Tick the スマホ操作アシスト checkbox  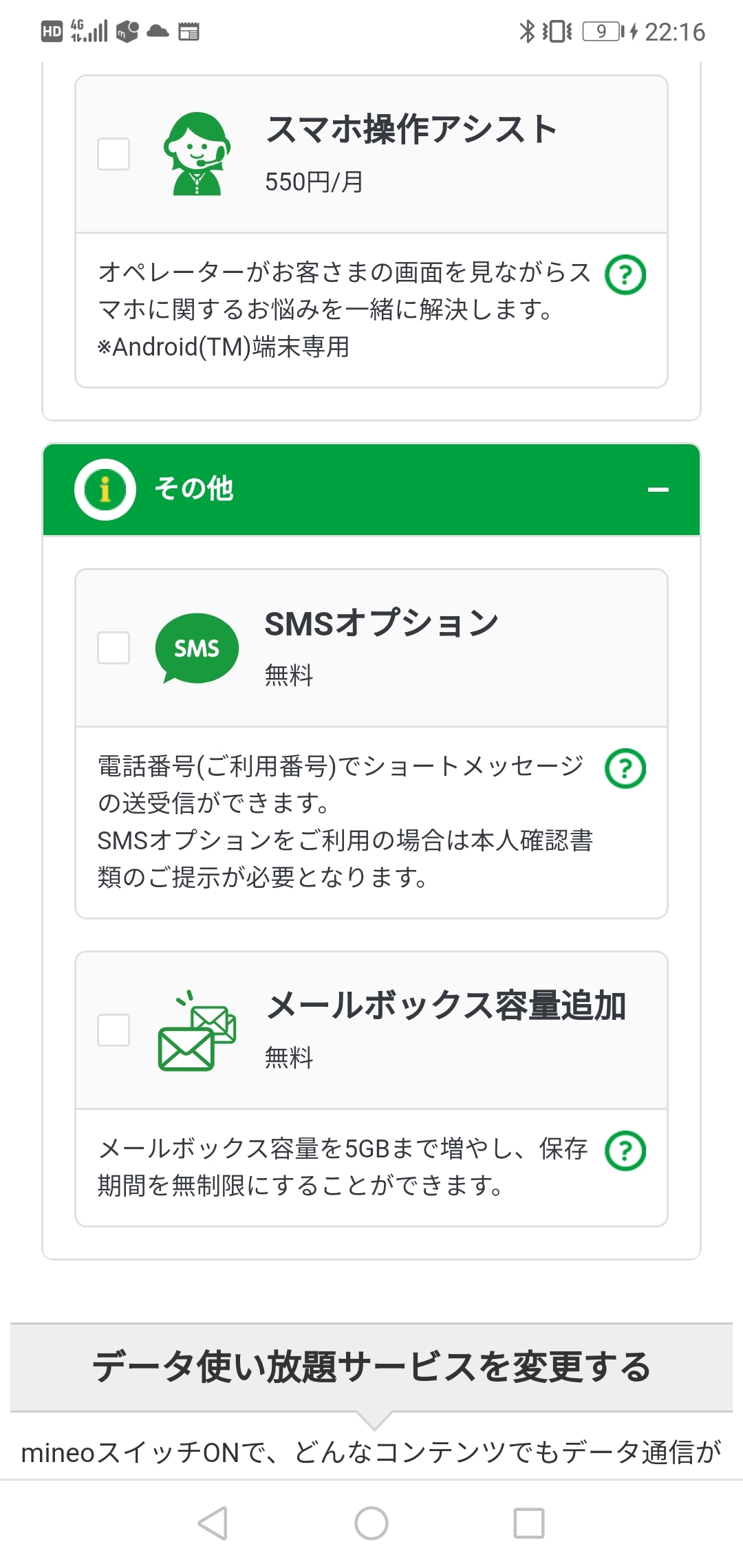(x=114, y=154)
